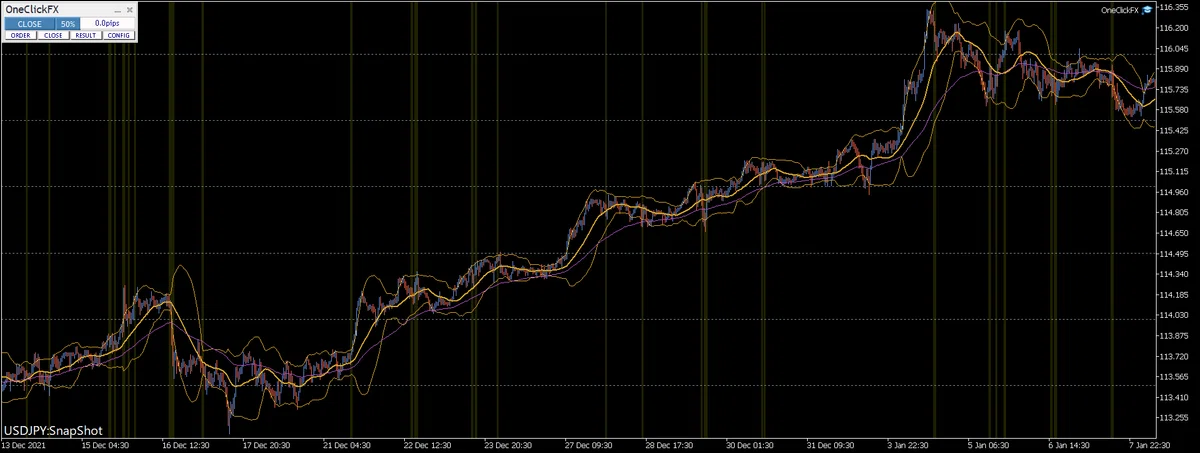Click the 114.340 price scale label
Viewport: 1200px width, 453px height.
tap(1175, 274)
